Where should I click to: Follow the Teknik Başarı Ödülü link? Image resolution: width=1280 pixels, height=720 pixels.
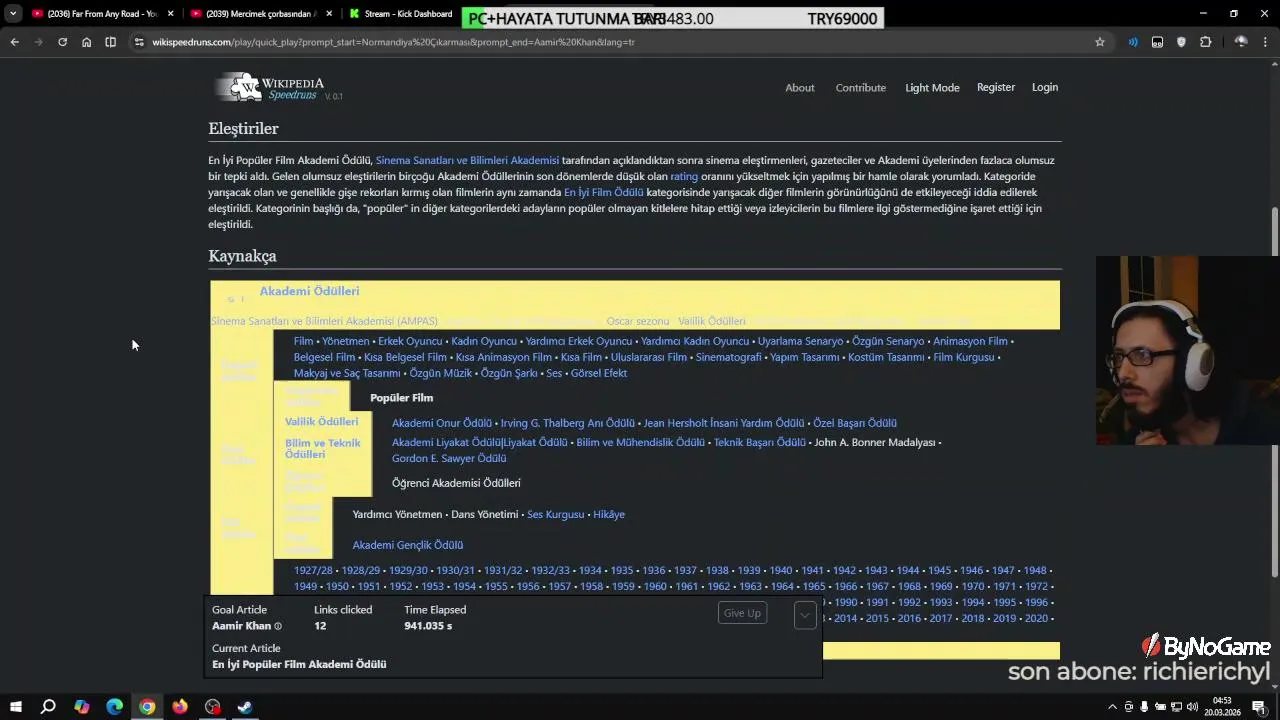[759, 442]
